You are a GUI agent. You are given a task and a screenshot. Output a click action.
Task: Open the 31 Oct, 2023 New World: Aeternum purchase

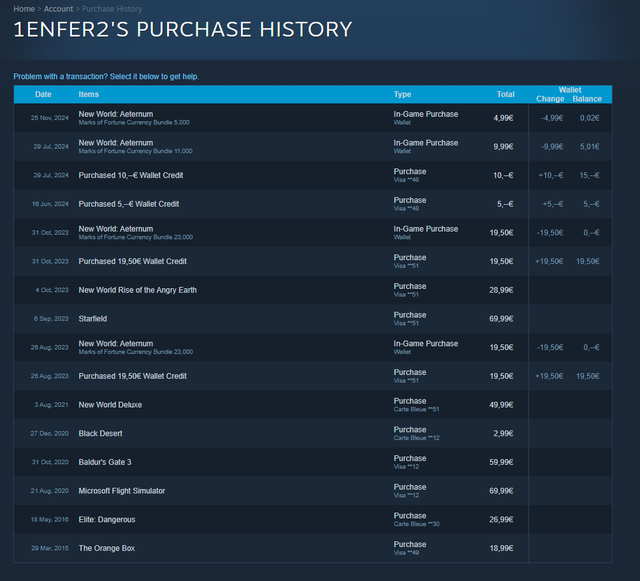[313, 233]
